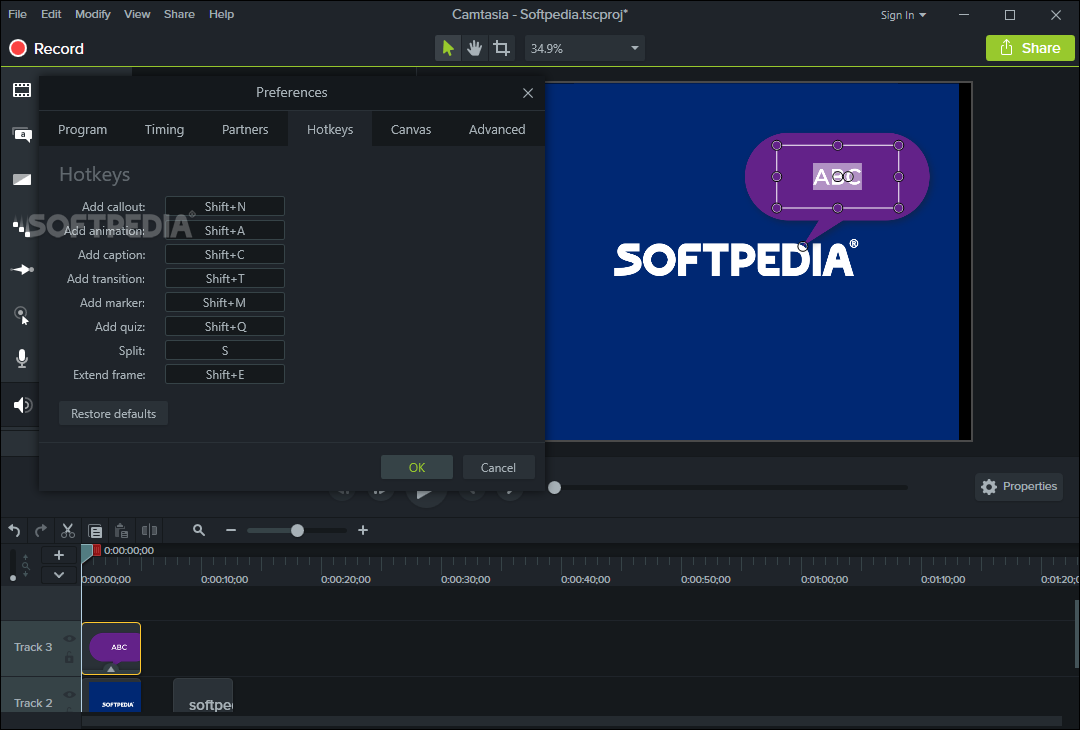Switch to the Program tab

pos(83,129)
